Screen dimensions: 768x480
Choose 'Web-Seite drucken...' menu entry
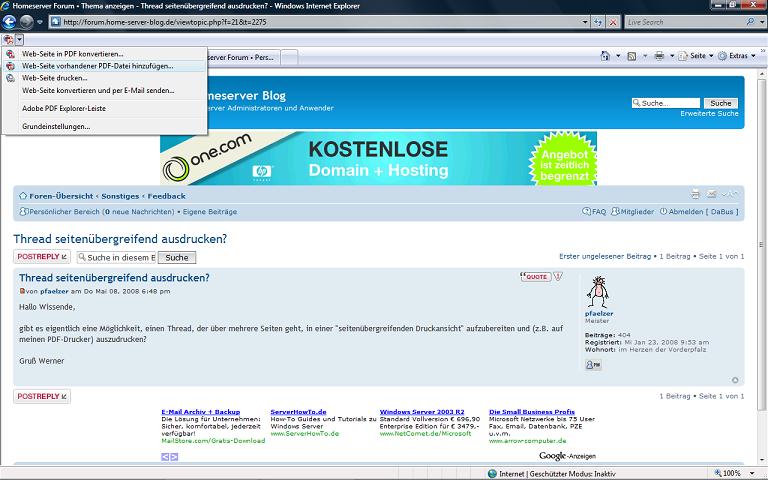(104, 78)
